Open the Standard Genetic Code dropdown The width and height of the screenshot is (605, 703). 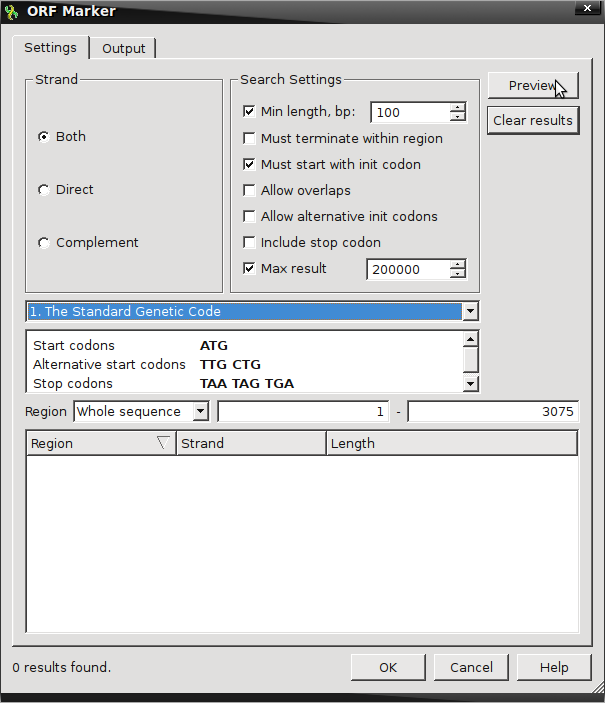[470, 312]
